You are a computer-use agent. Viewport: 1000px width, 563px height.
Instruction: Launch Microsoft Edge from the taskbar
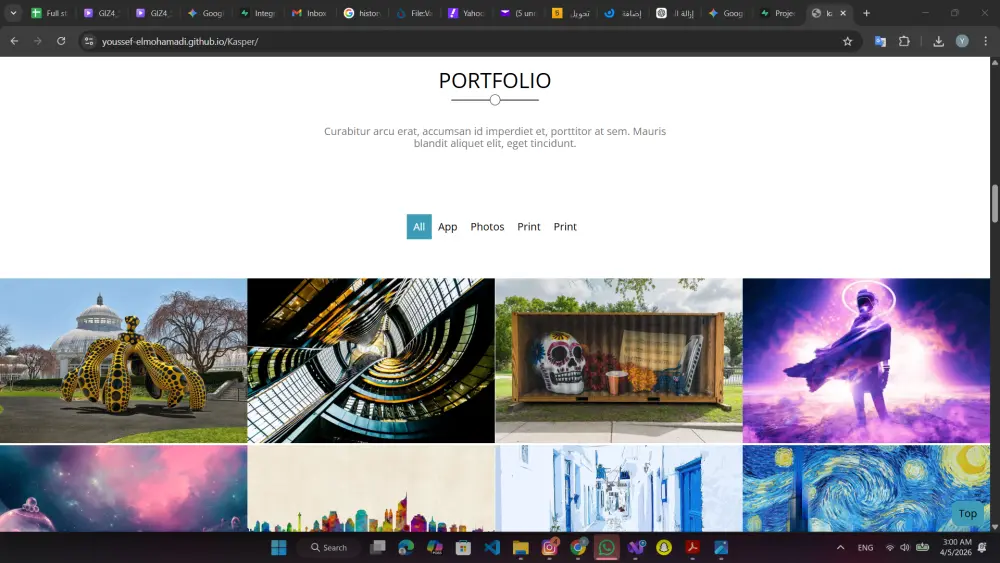point(406,548)
